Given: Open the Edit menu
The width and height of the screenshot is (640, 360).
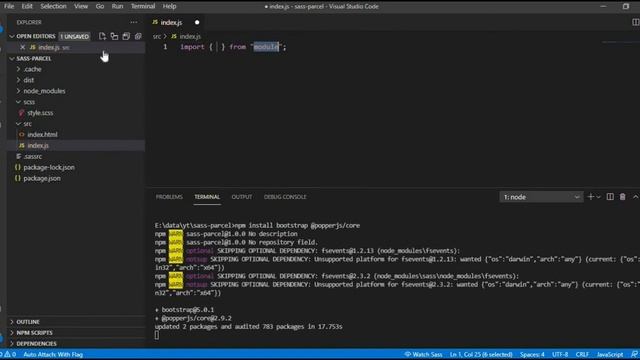Looking at the screenshot, I should tap(27, 6).
